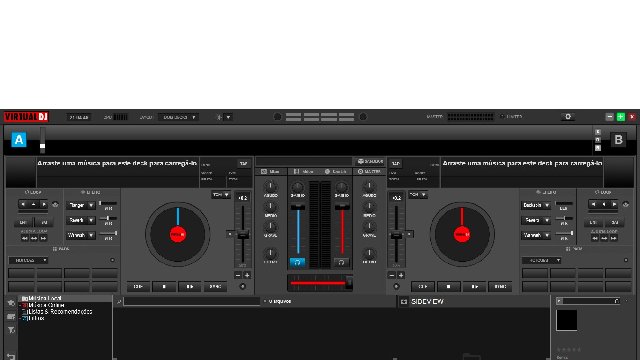Click loop OUT button on deck B

[x=614, y=222]
